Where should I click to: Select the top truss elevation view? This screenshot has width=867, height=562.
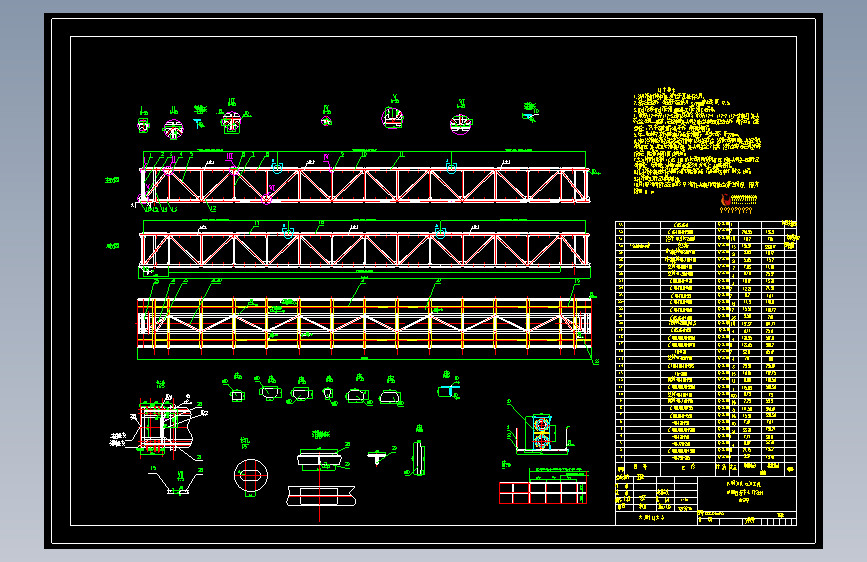coord(364,184)
